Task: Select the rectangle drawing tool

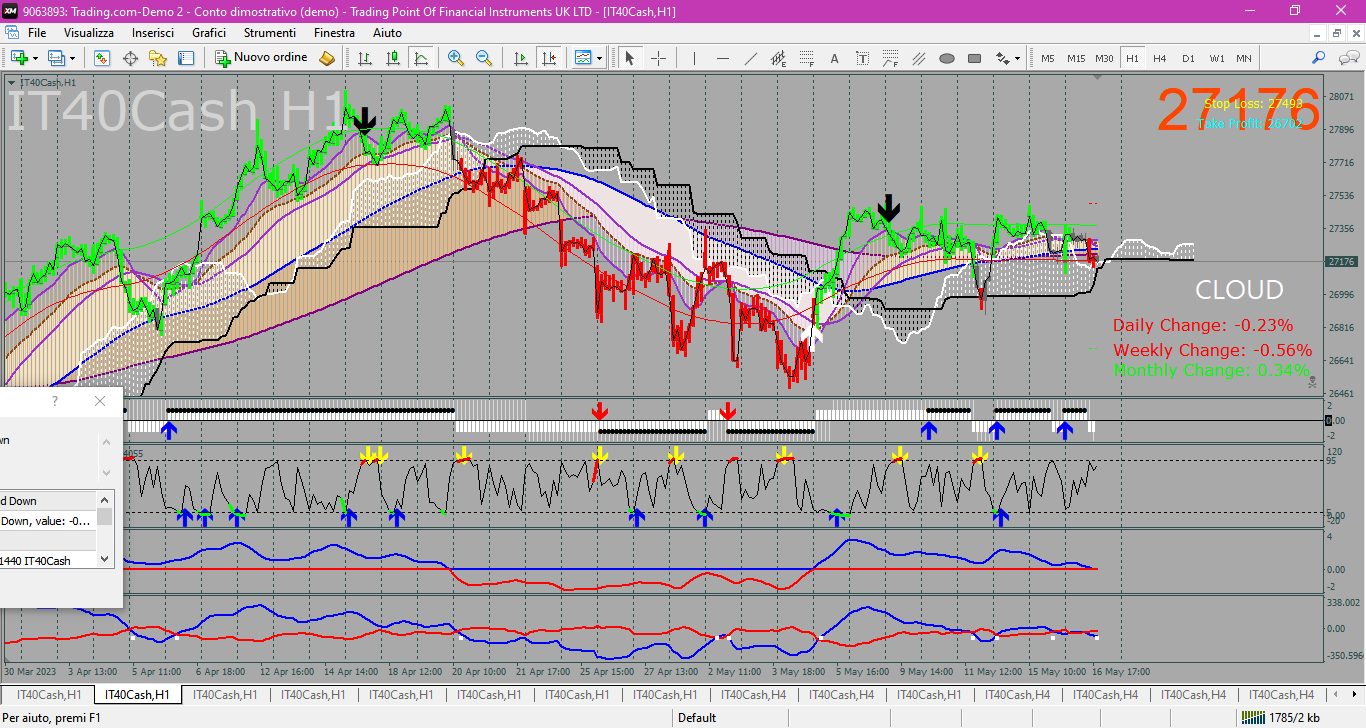Action: tap(974, 58)
